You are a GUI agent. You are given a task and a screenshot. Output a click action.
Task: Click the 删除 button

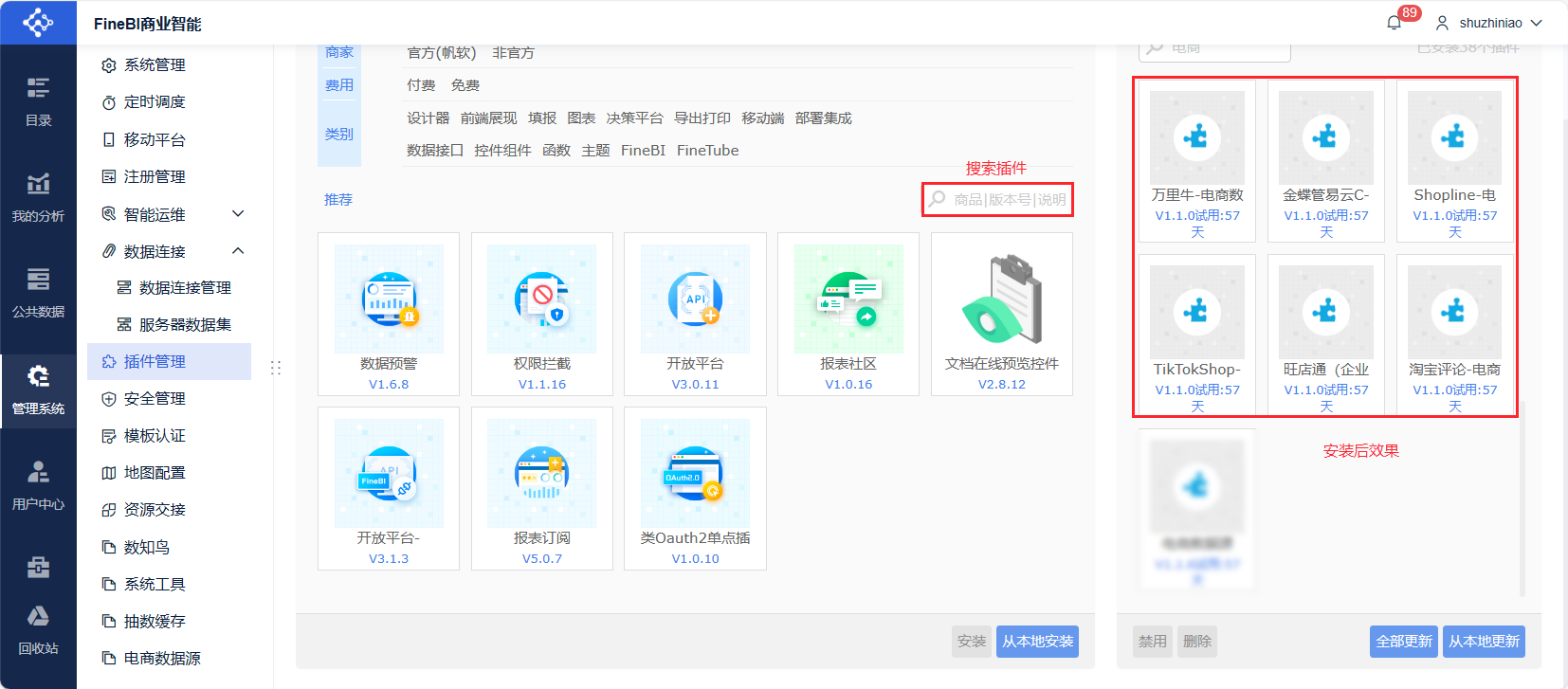click(1197, 642)
